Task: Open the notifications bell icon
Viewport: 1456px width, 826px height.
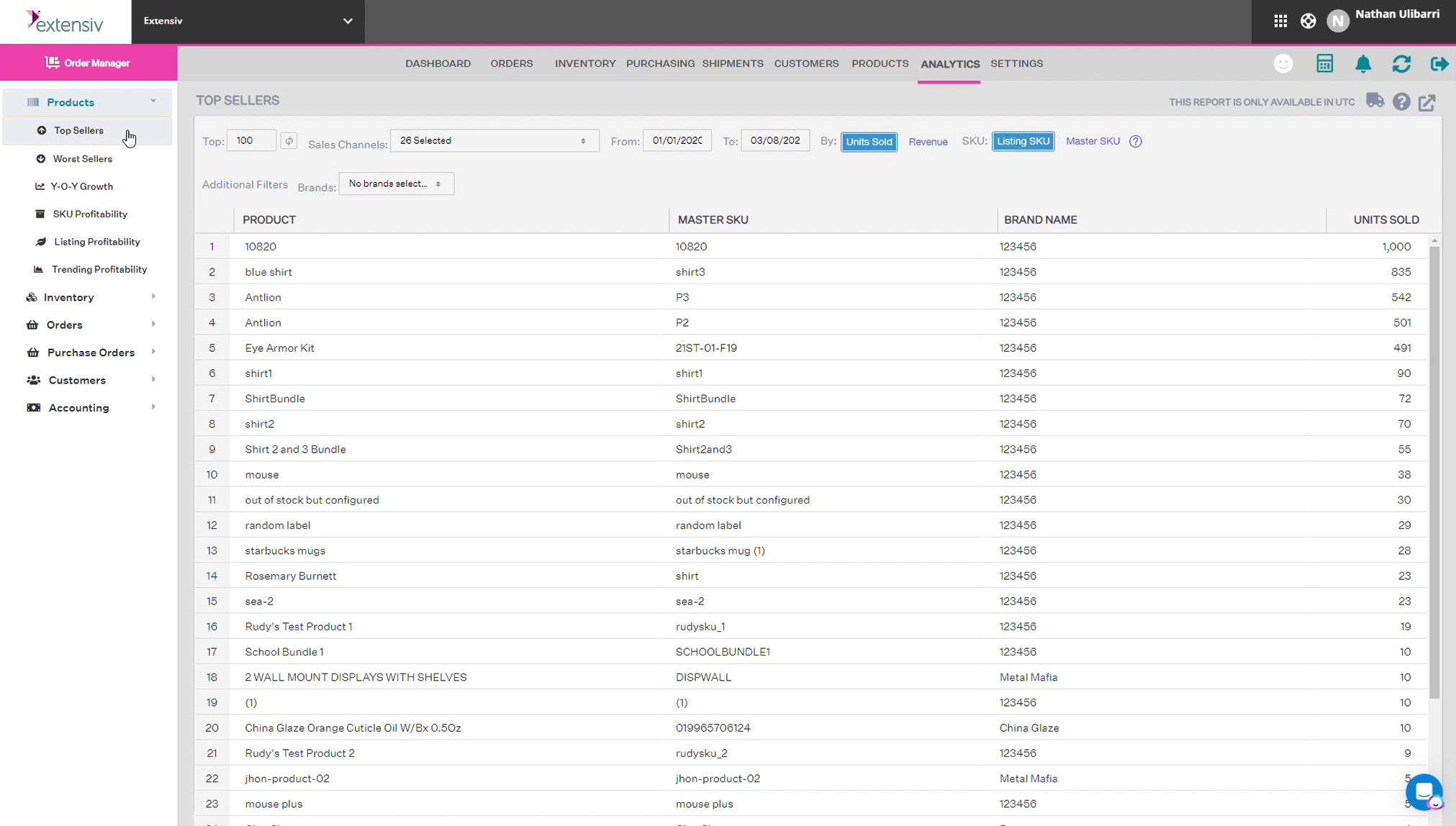Action: click(1362, 64)
